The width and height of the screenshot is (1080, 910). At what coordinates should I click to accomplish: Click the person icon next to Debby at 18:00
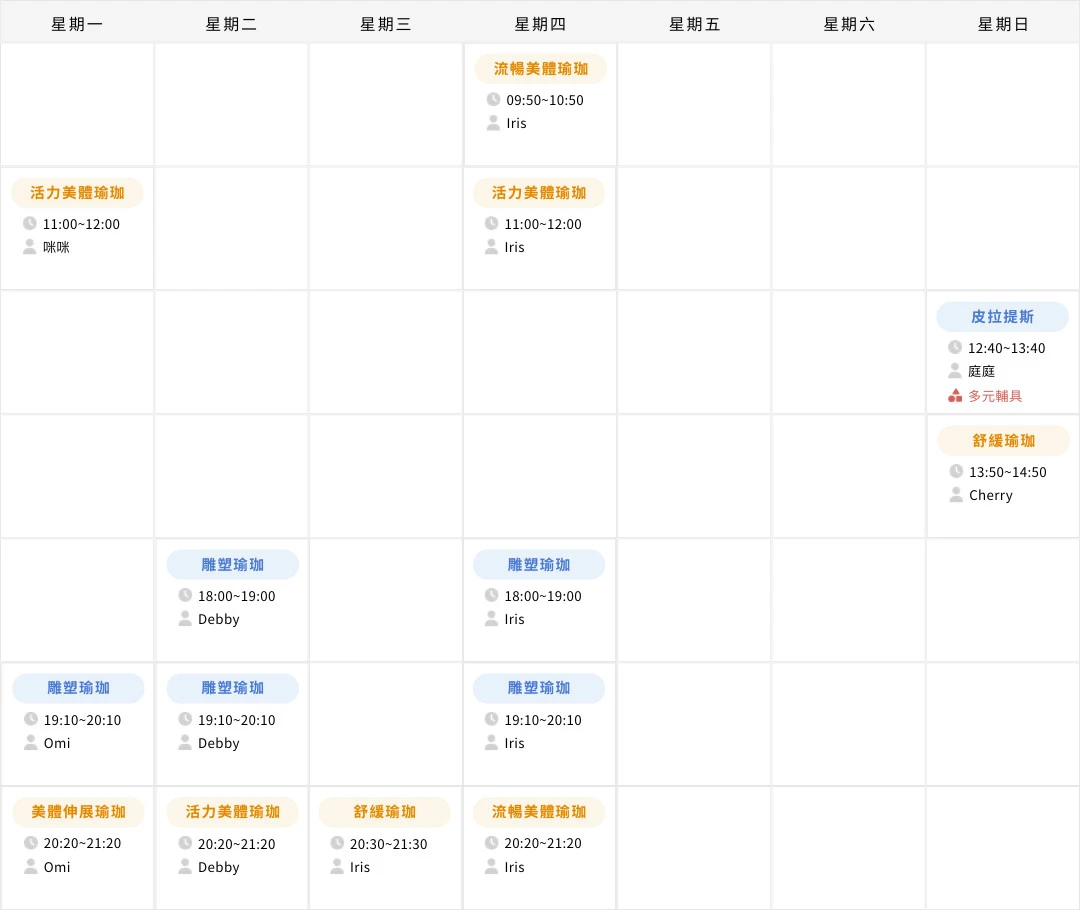click(183, 619)
